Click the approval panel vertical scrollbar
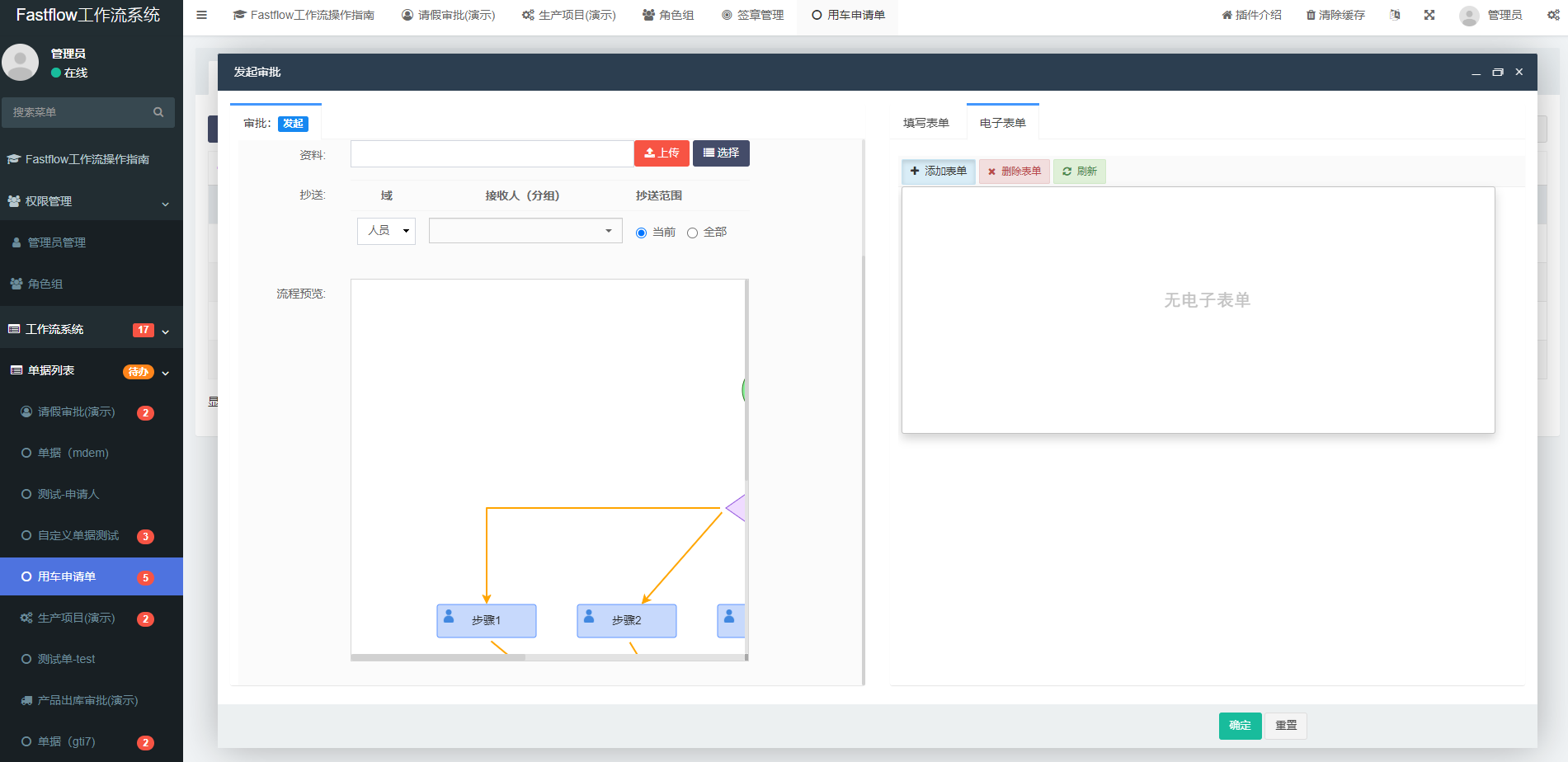 863,470
